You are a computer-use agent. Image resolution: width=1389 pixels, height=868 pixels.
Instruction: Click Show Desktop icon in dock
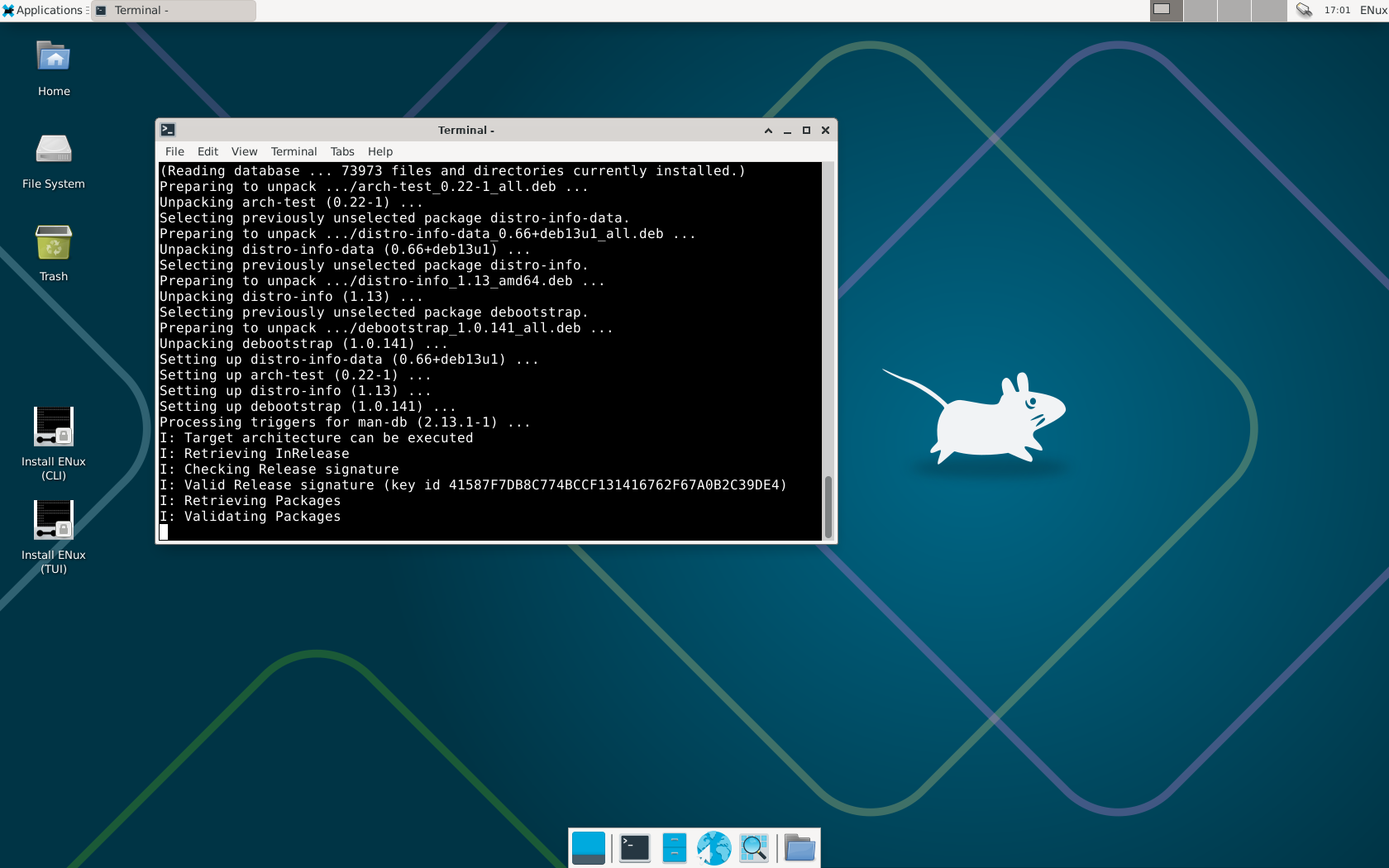589,848
